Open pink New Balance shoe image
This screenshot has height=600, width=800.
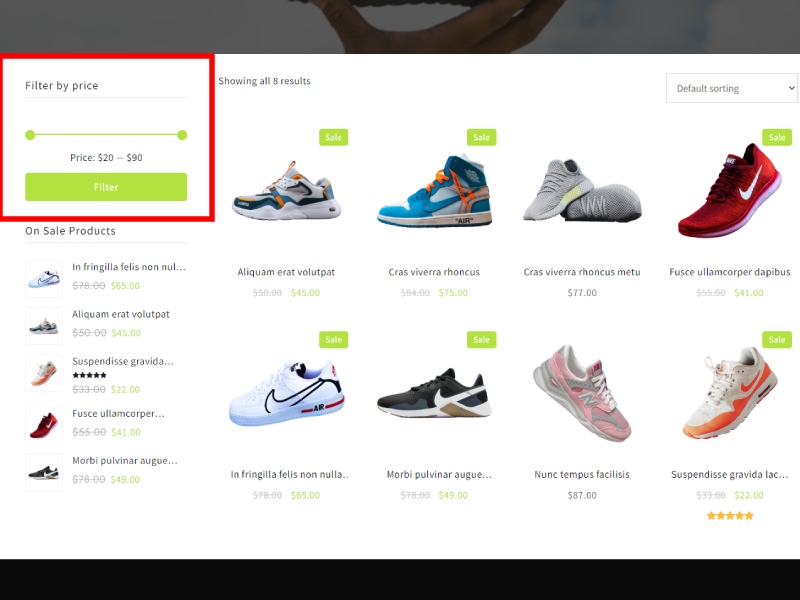[582, 394]
